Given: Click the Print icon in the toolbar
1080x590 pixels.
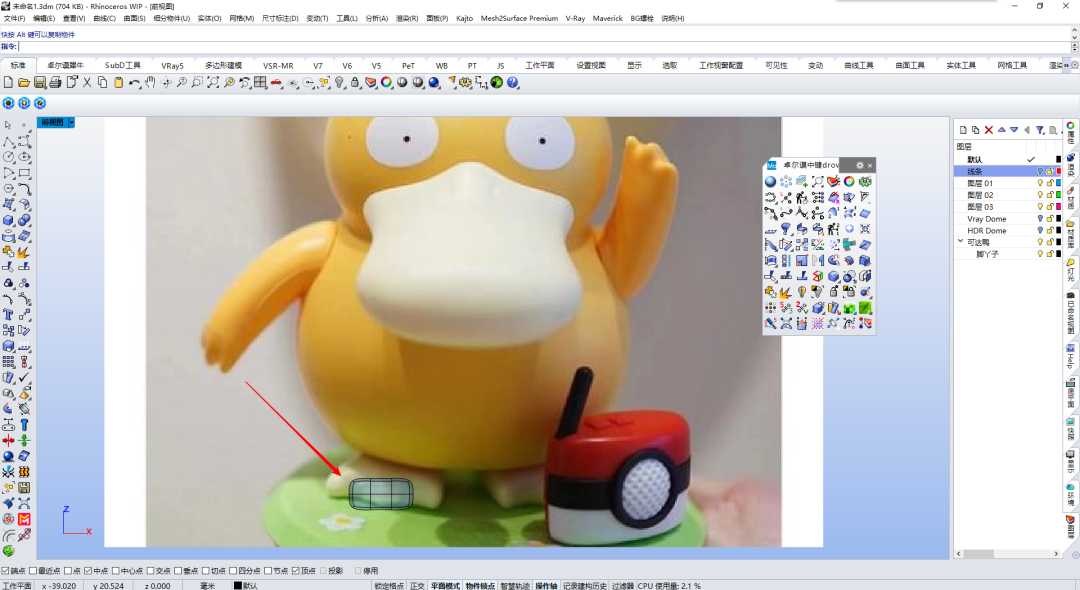Looking at the screenshot, I should (x=55, y=83).
